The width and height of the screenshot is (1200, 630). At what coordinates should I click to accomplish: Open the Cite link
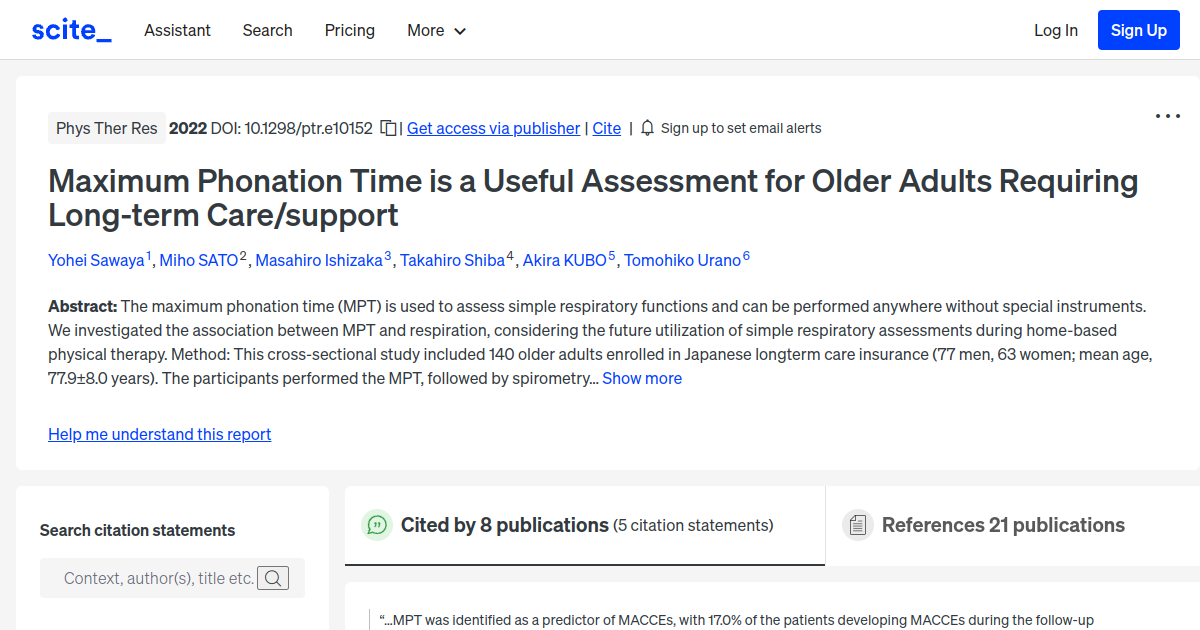pos(606,128)
